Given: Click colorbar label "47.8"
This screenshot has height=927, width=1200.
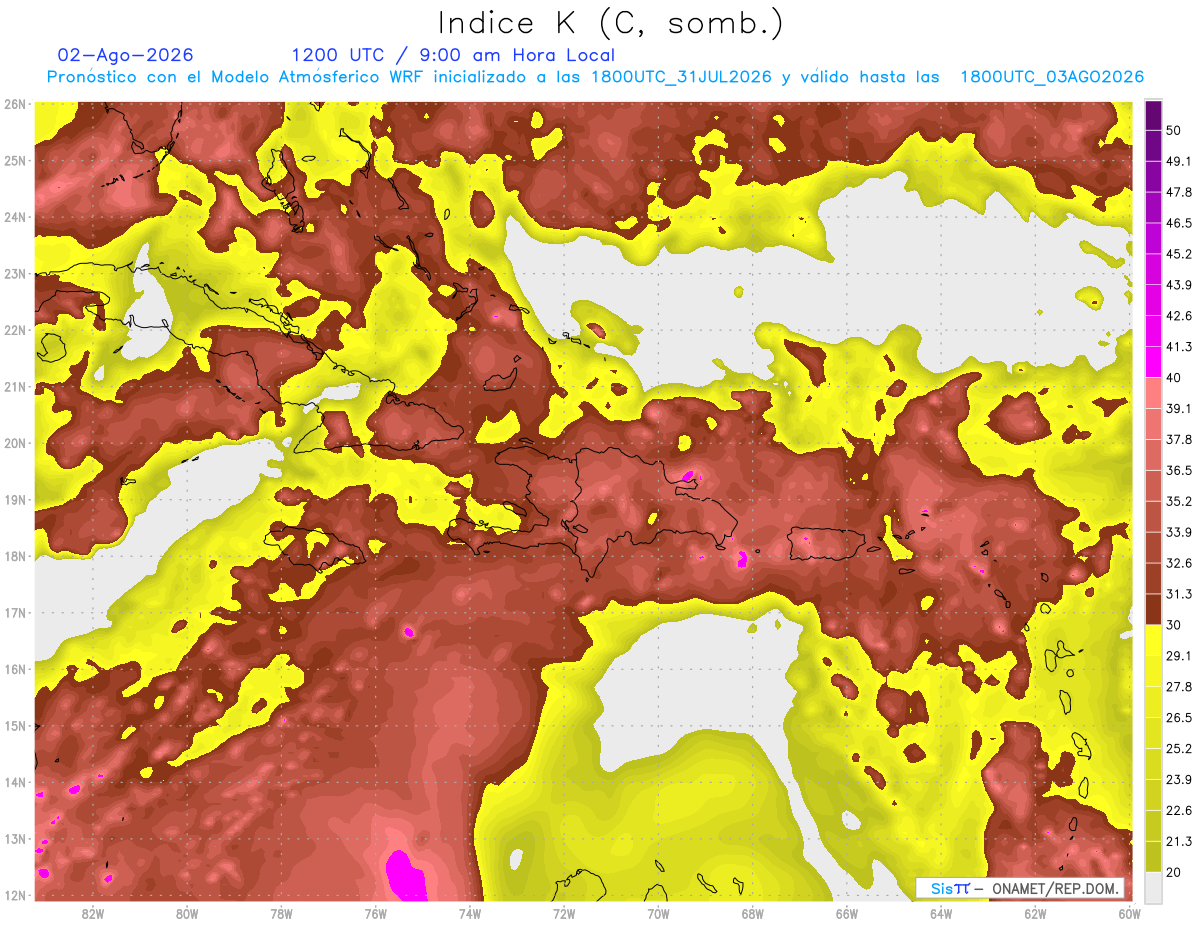Looking at the screenshot, I should (x=1178, y=192).
